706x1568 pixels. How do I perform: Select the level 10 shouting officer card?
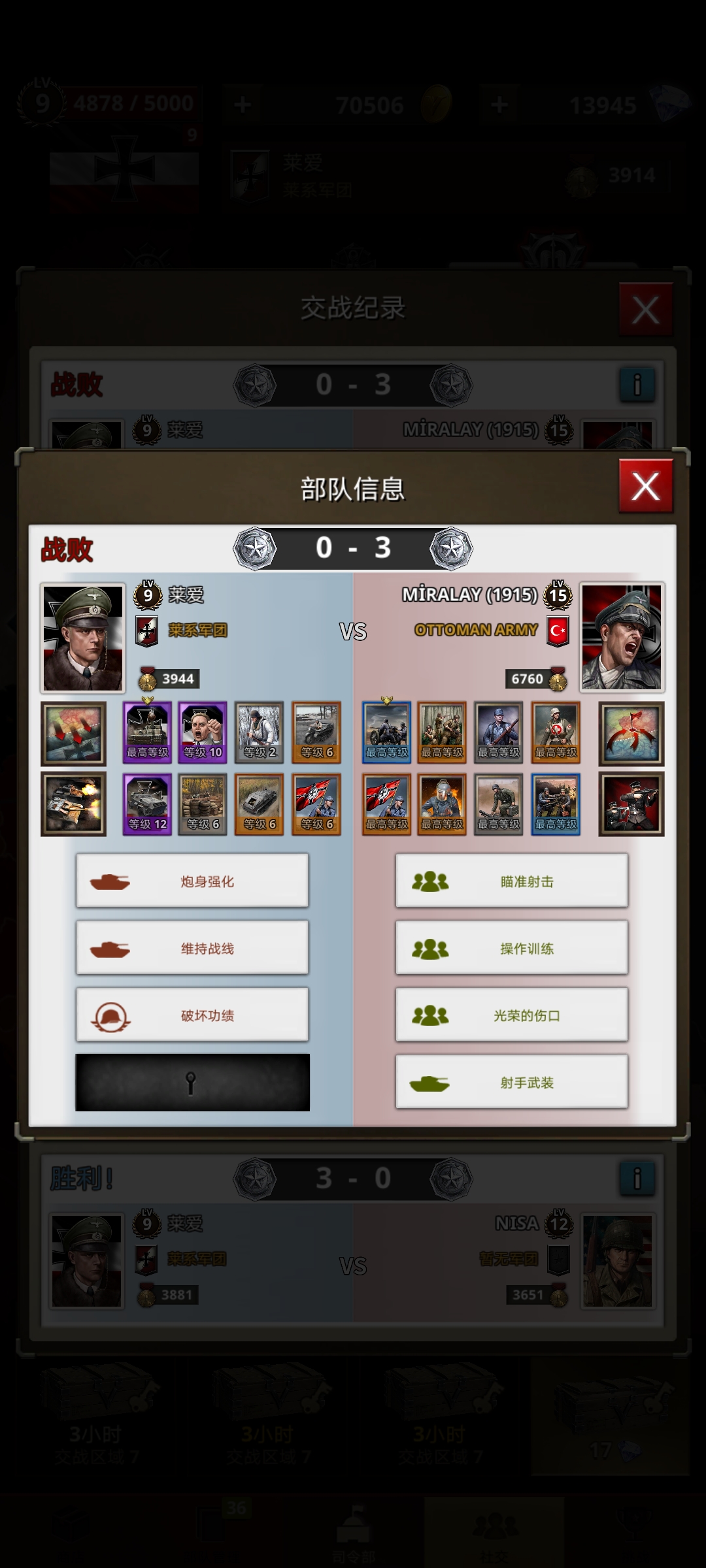pyautogui.click(x=203, y=732)
